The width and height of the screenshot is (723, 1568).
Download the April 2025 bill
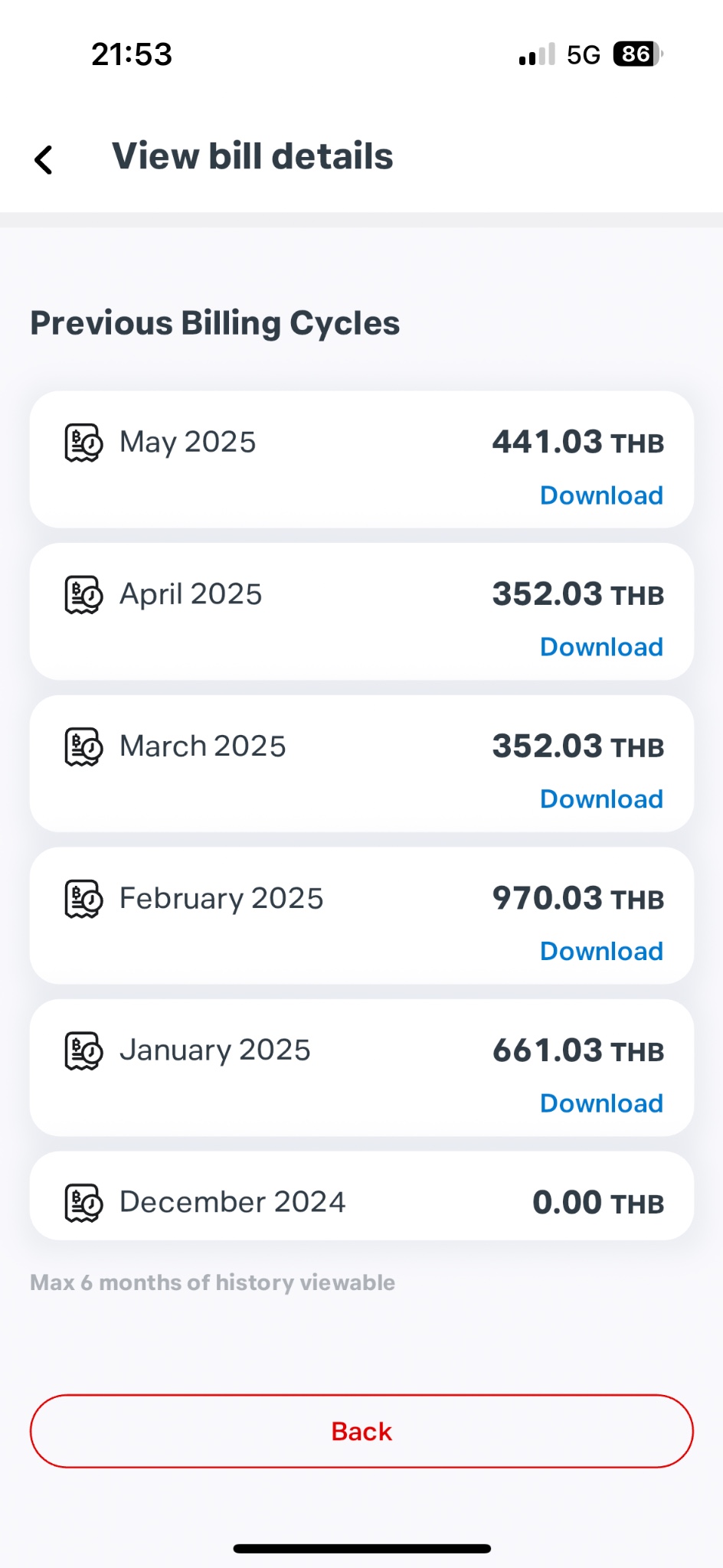tap(601, 647)
